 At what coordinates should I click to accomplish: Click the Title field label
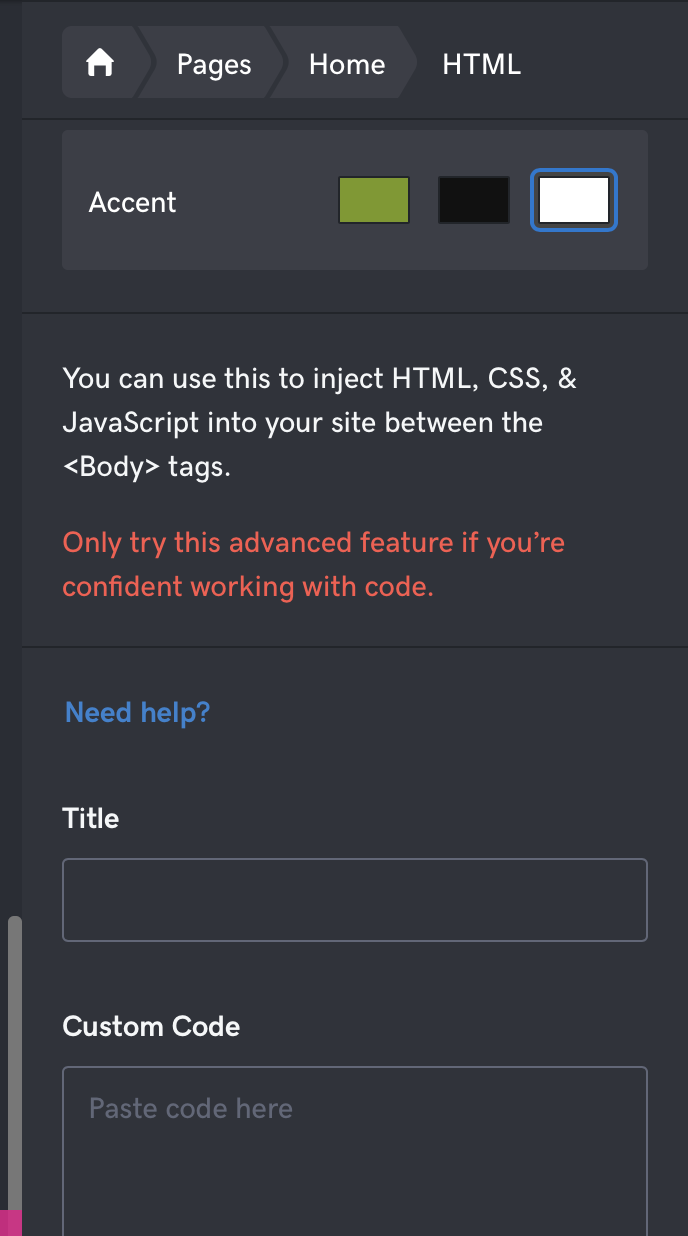pos(90,818)
